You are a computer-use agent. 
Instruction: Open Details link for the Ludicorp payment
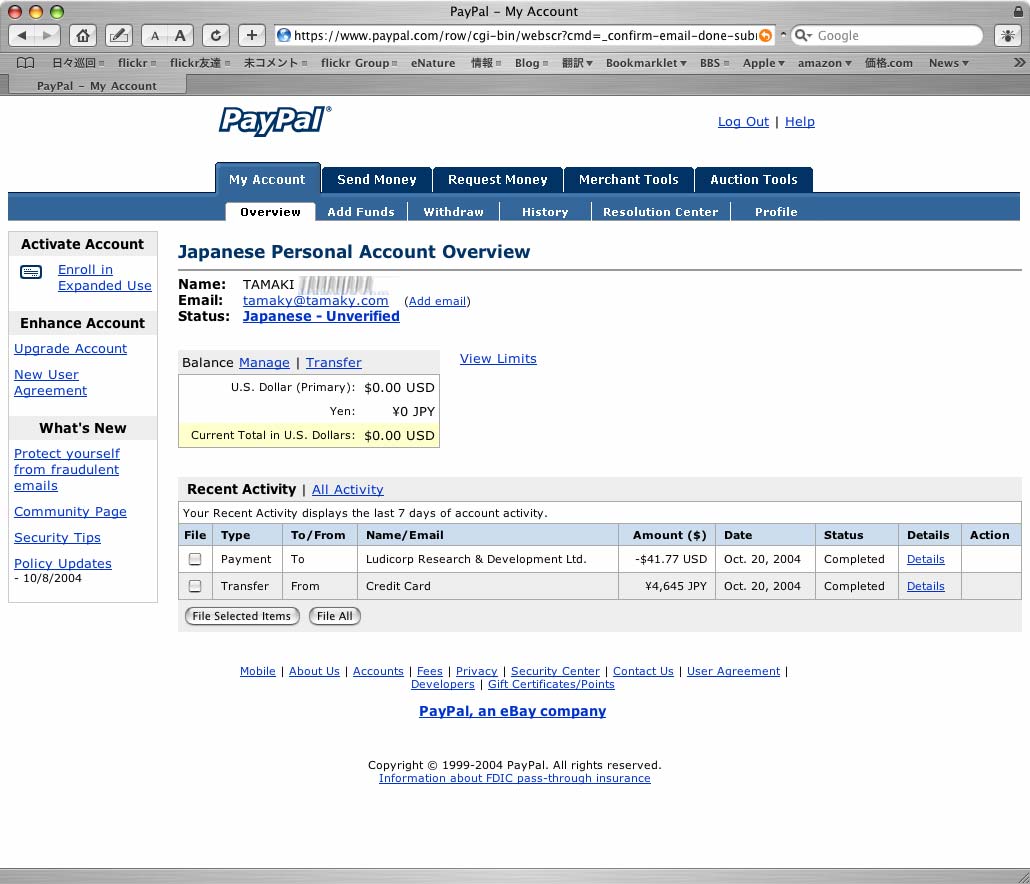[925, 559]
